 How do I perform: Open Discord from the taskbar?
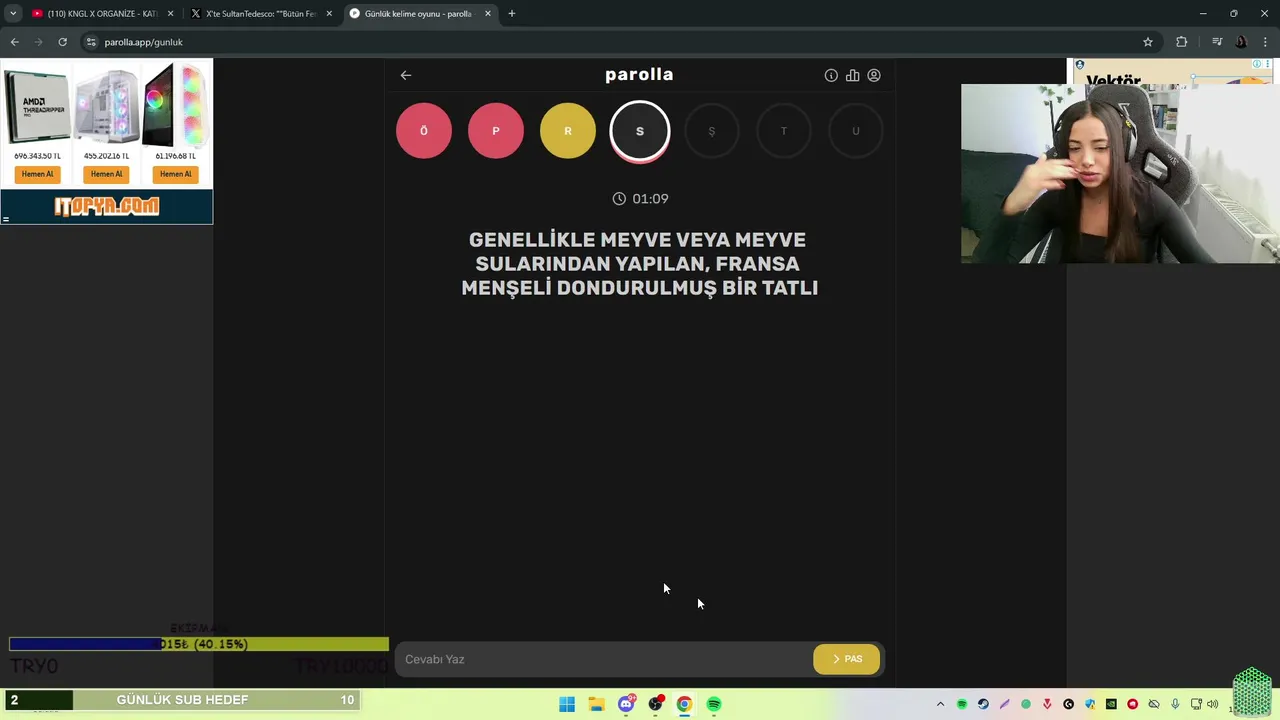pos(626,704)
